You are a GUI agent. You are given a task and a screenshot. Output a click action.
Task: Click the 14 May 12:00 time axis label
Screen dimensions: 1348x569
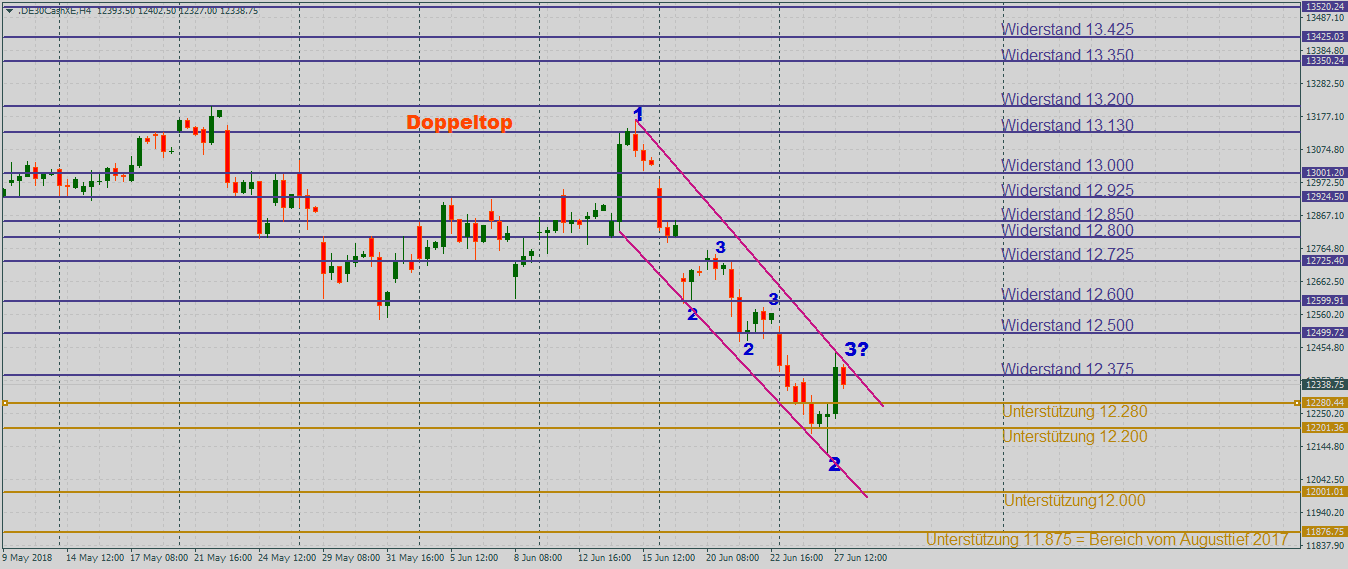[x=95, y=558]
